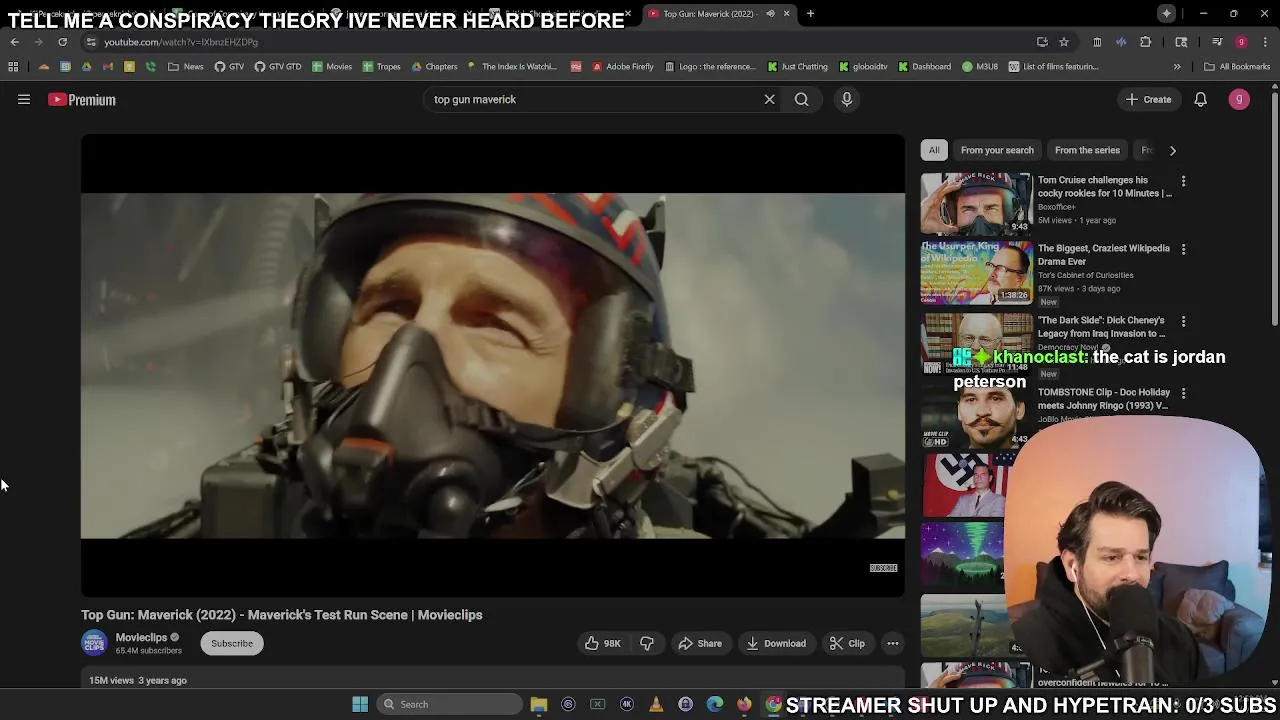This screenshot has height=720, width=1280.
Task: Go back in browser history
Action: 14,42
